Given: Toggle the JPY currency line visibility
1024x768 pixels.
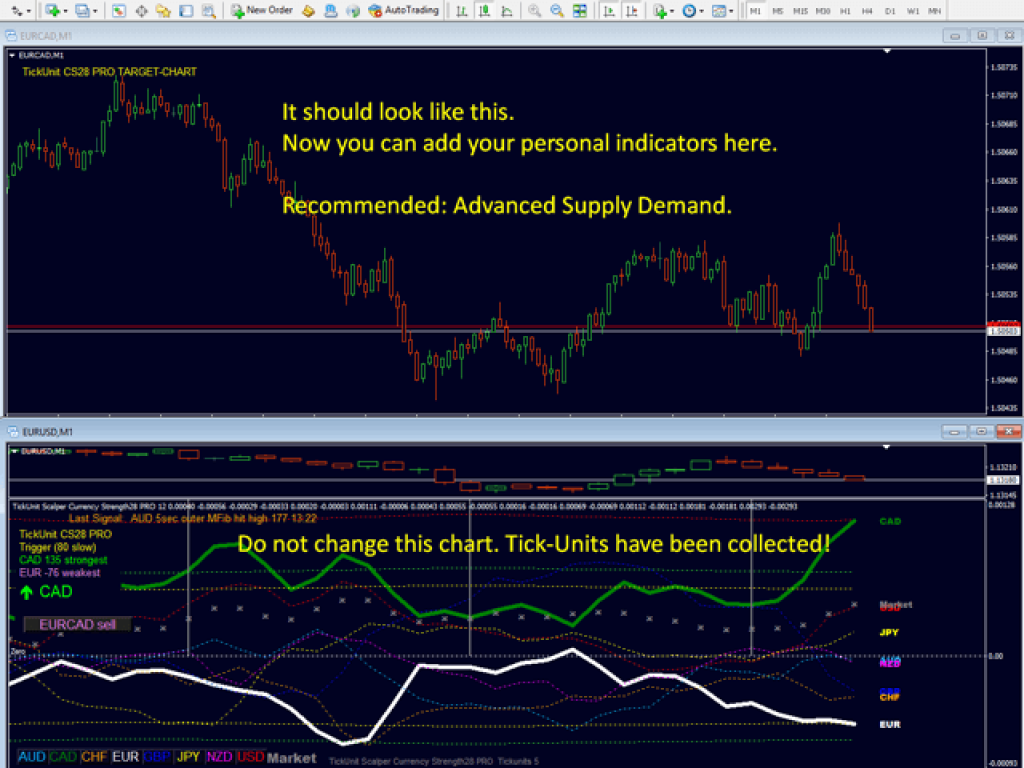Looking at the screenshot, I should (x=187, y=757).
